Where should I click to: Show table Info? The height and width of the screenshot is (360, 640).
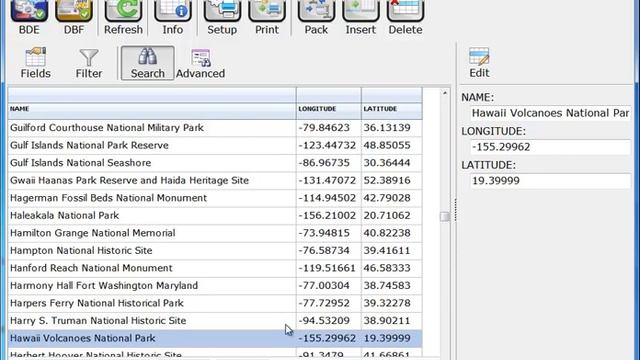pos(173,18)
